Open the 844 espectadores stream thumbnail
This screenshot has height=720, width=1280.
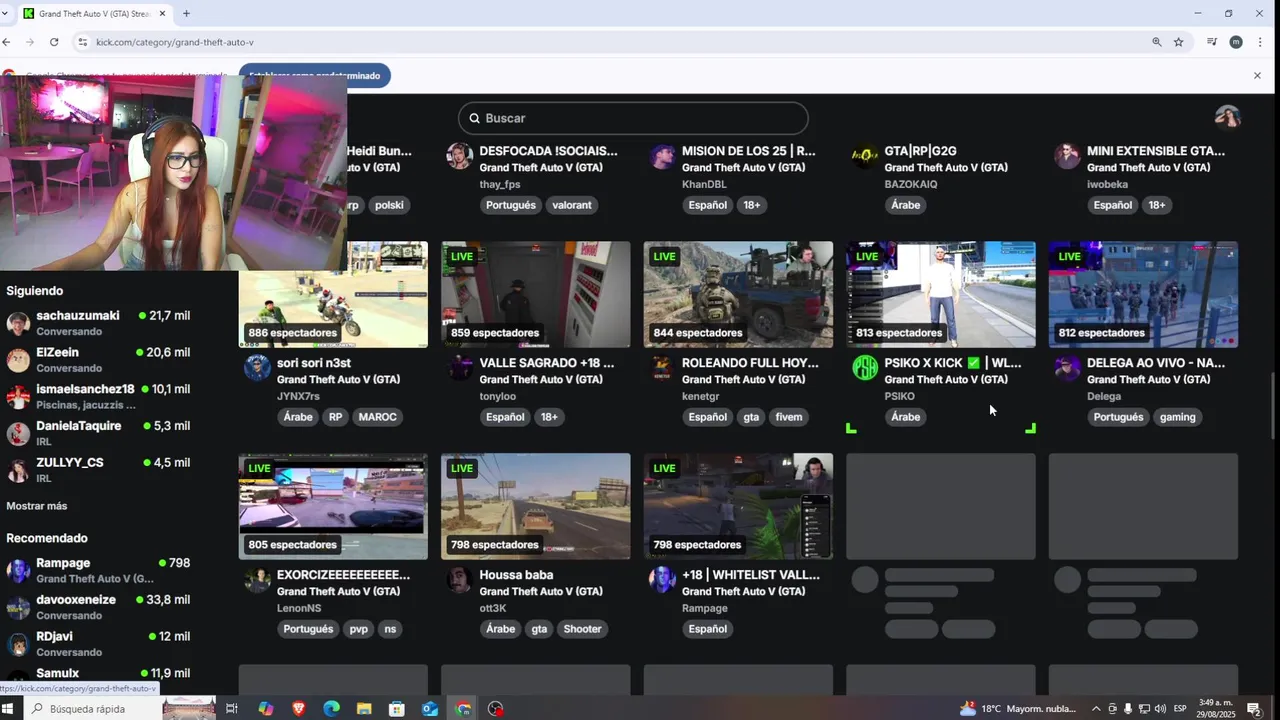[x=738, y=294]
